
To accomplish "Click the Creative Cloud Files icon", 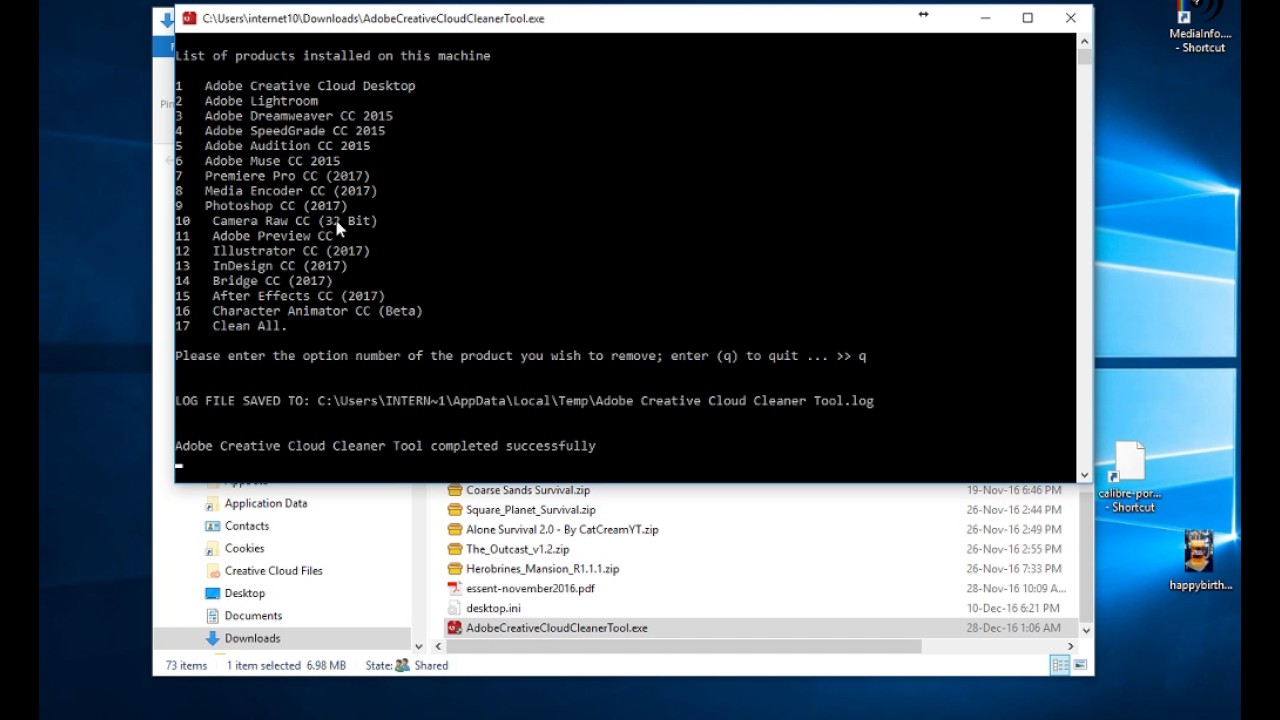I will (x=212, y=571).
